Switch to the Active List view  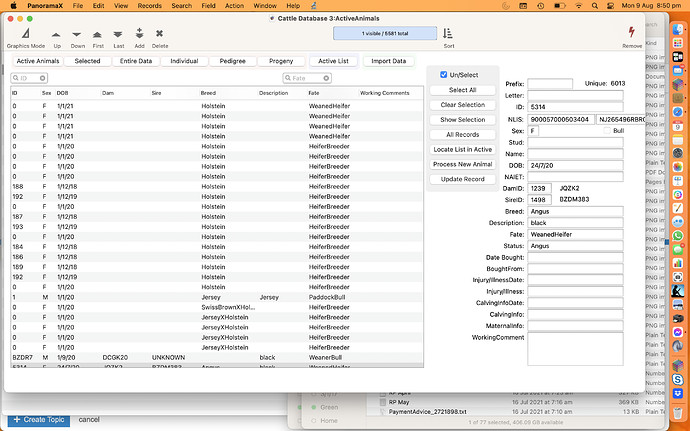pyautogui.click(x=334, y=61)
